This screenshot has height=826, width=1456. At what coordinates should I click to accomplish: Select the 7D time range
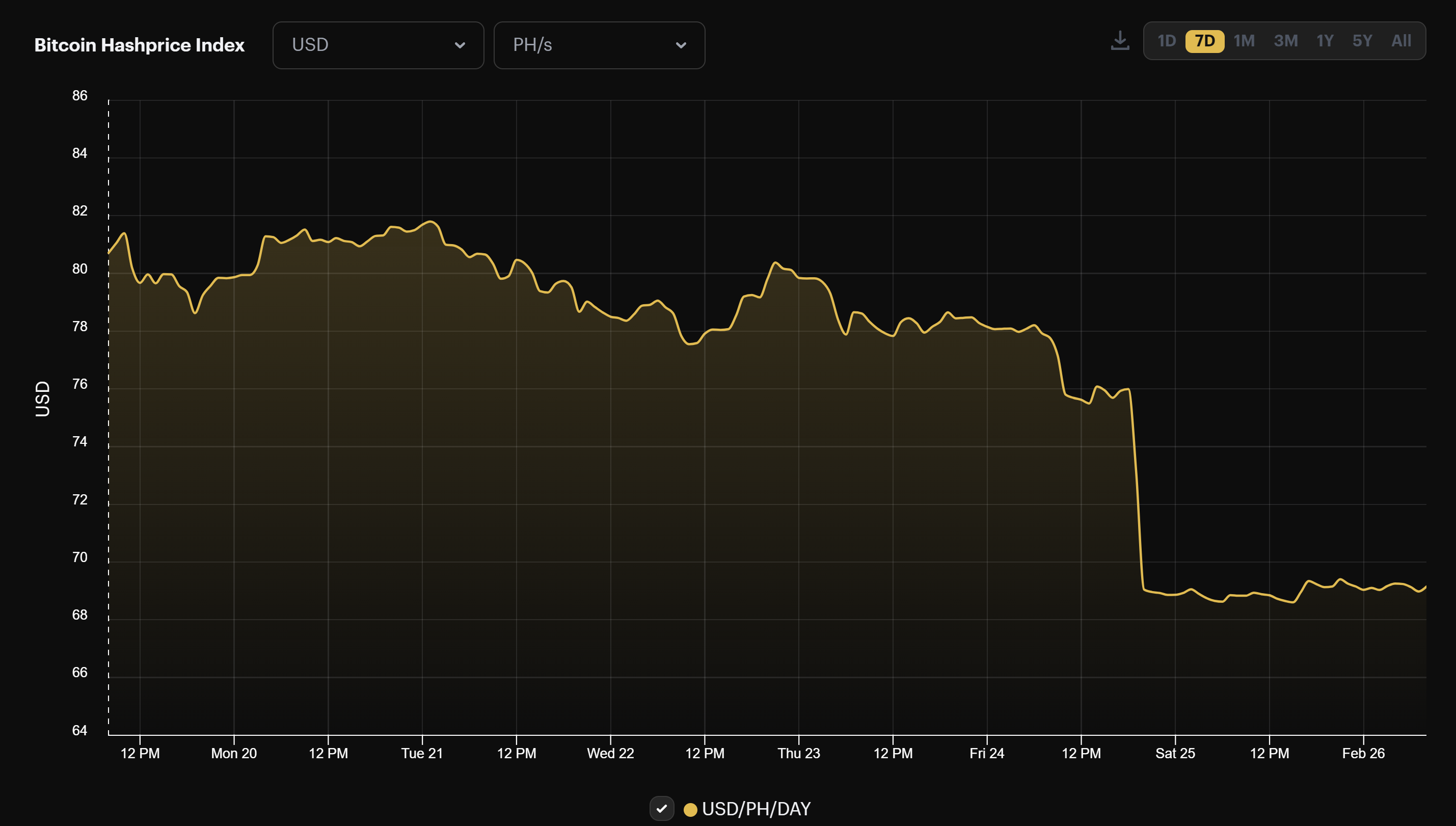[x=1205, y=40]
